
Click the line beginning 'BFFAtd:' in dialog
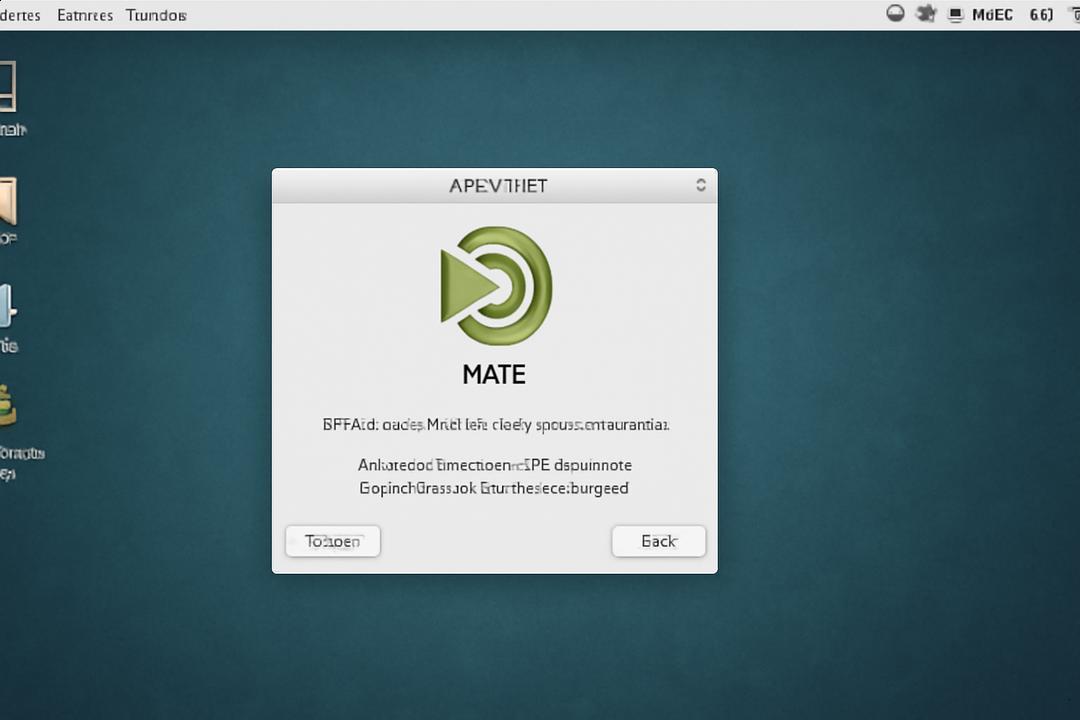click(x=495, y=425)
